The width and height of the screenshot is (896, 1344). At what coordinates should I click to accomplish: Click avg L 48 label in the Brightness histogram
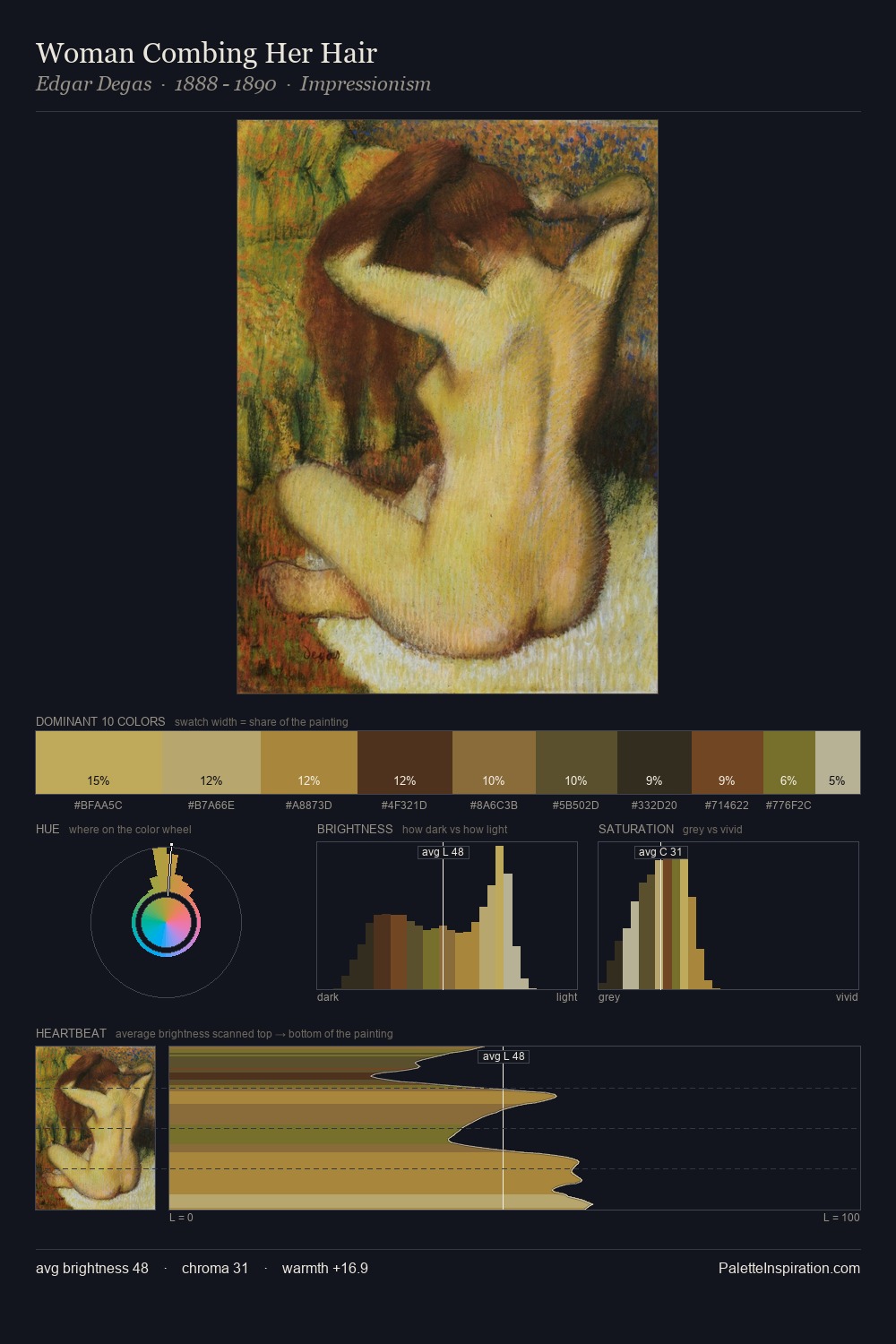click(x=444, y=852)
